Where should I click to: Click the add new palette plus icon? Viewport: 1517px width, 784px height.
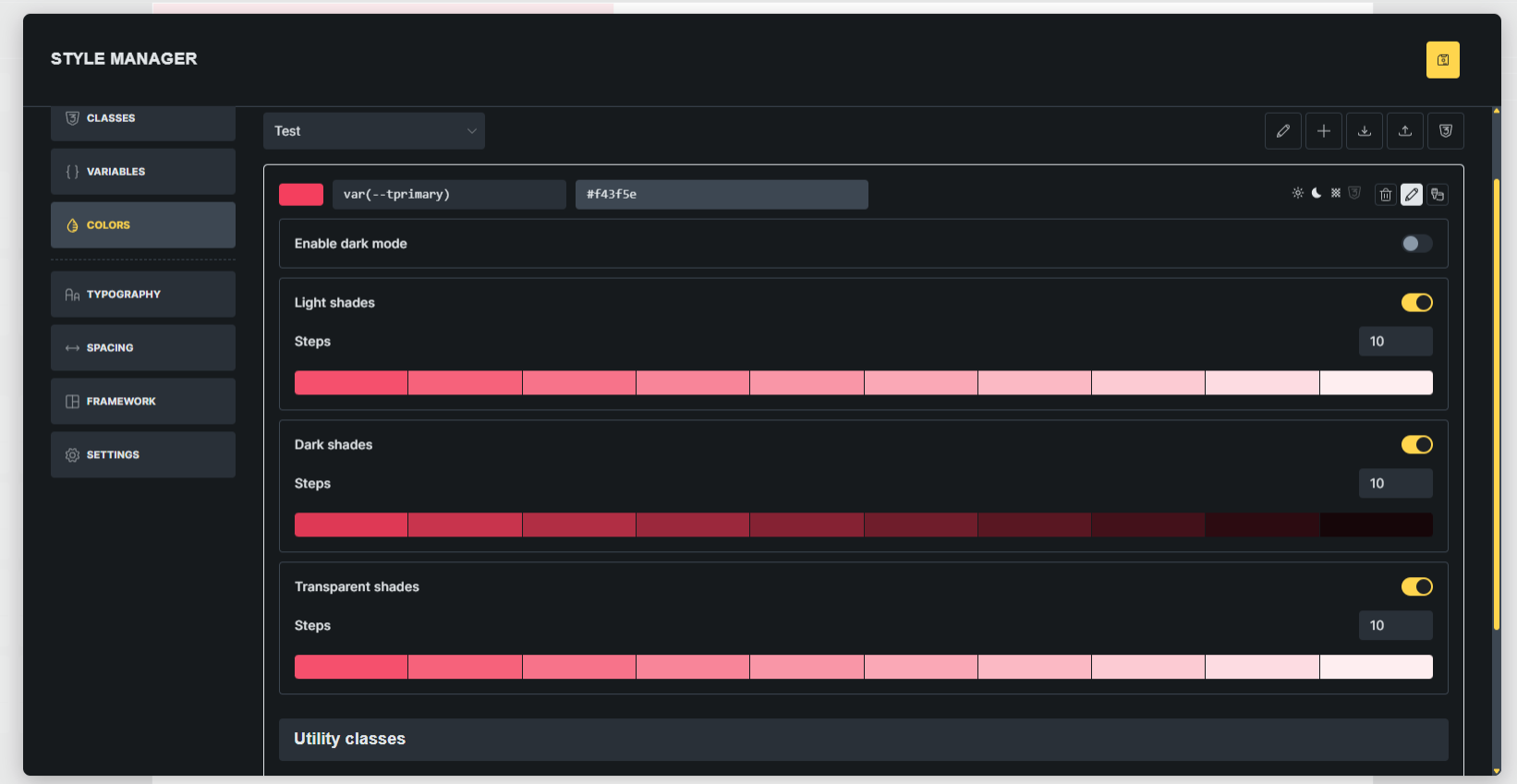[1323, 131]
